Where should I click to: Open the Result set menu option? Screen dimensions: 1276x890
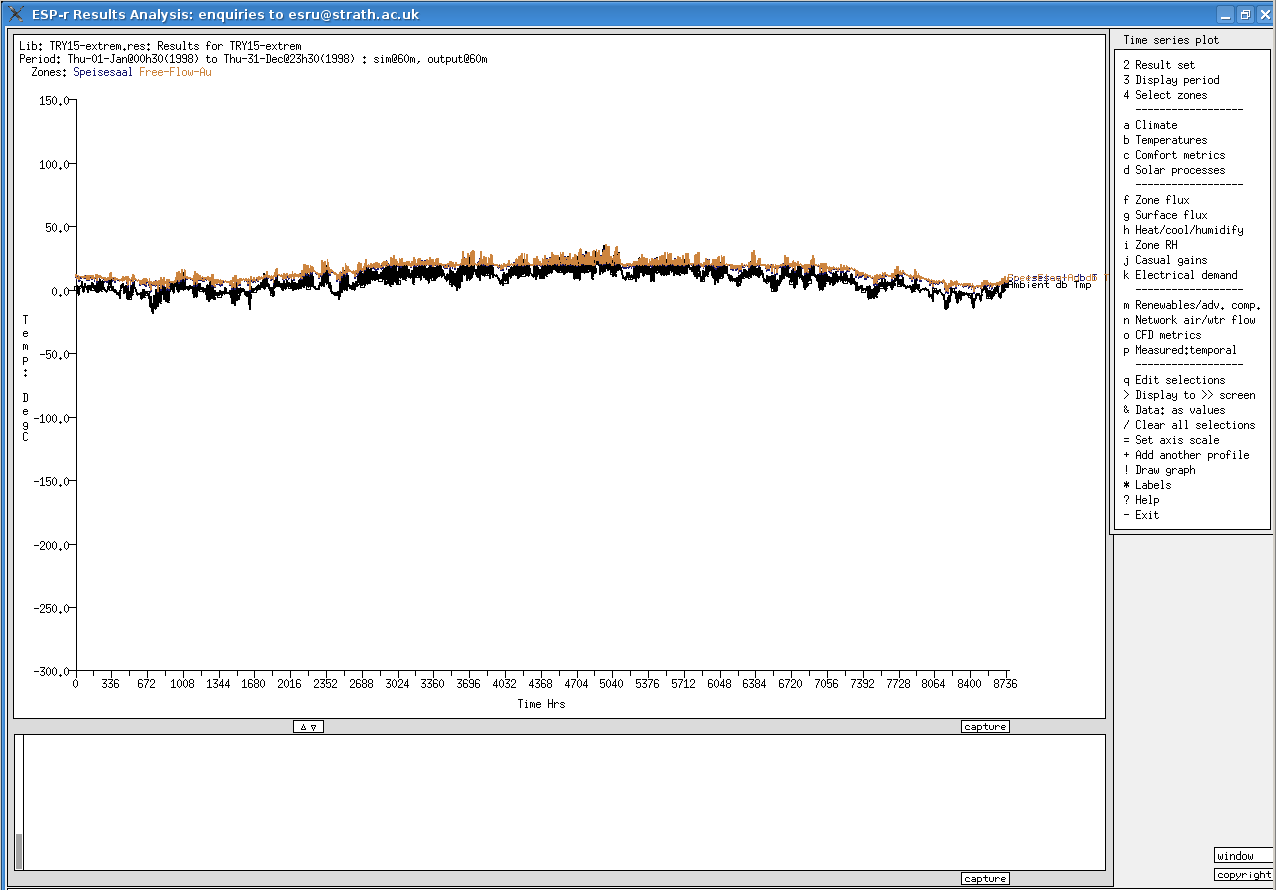(x=1164, y=65)
